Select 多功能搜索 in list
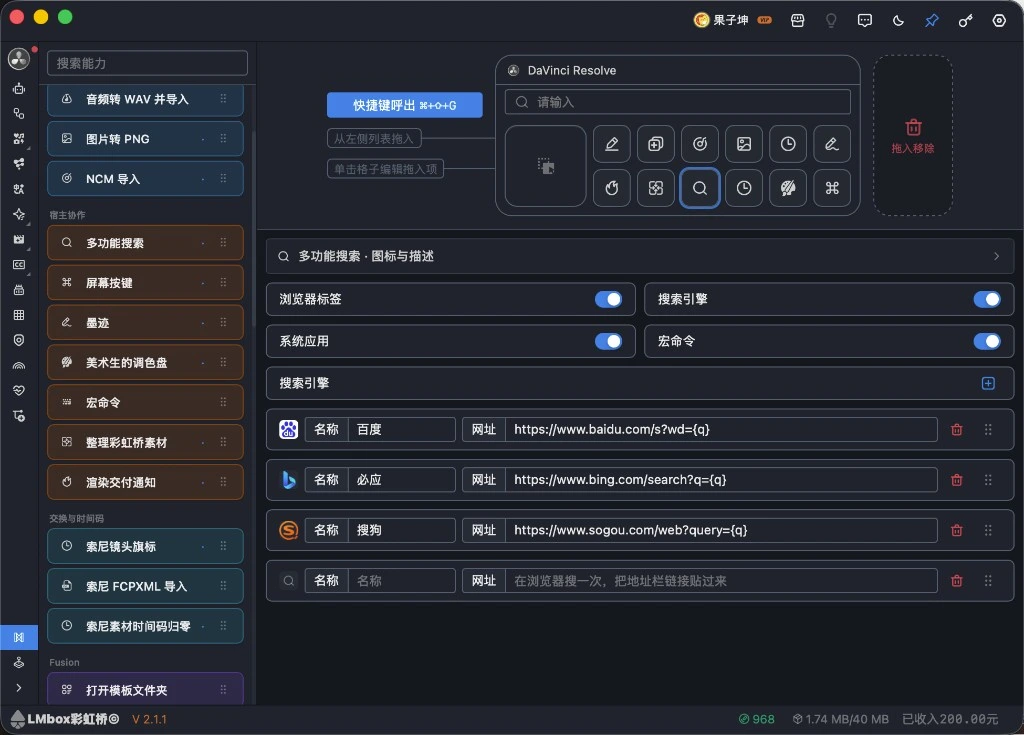Screen dimensions: 1024x735 coord(145,243)
